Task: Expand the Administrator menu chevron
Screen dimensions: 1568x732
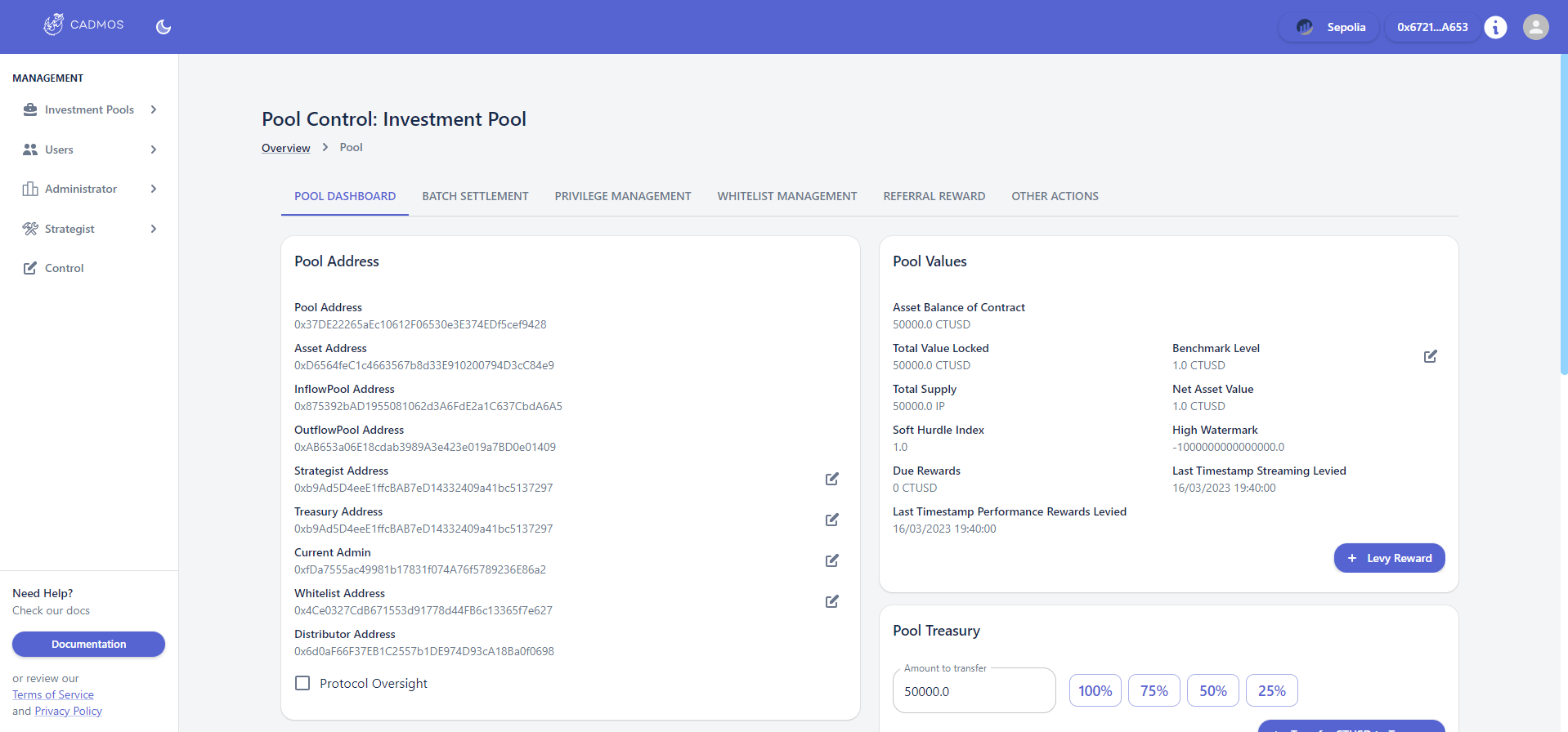Action: 154,189
